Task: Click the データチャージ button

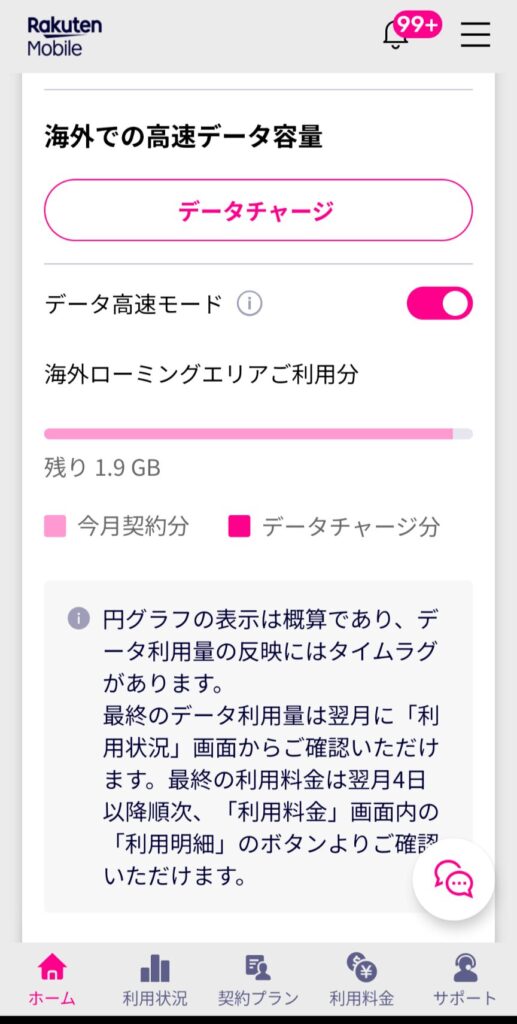Action: point(258,210)
